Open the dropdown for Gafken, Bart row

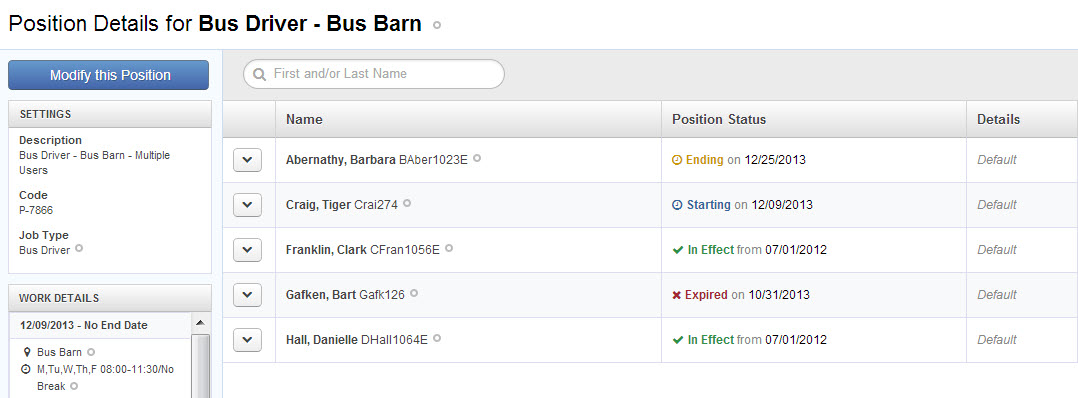248,295
